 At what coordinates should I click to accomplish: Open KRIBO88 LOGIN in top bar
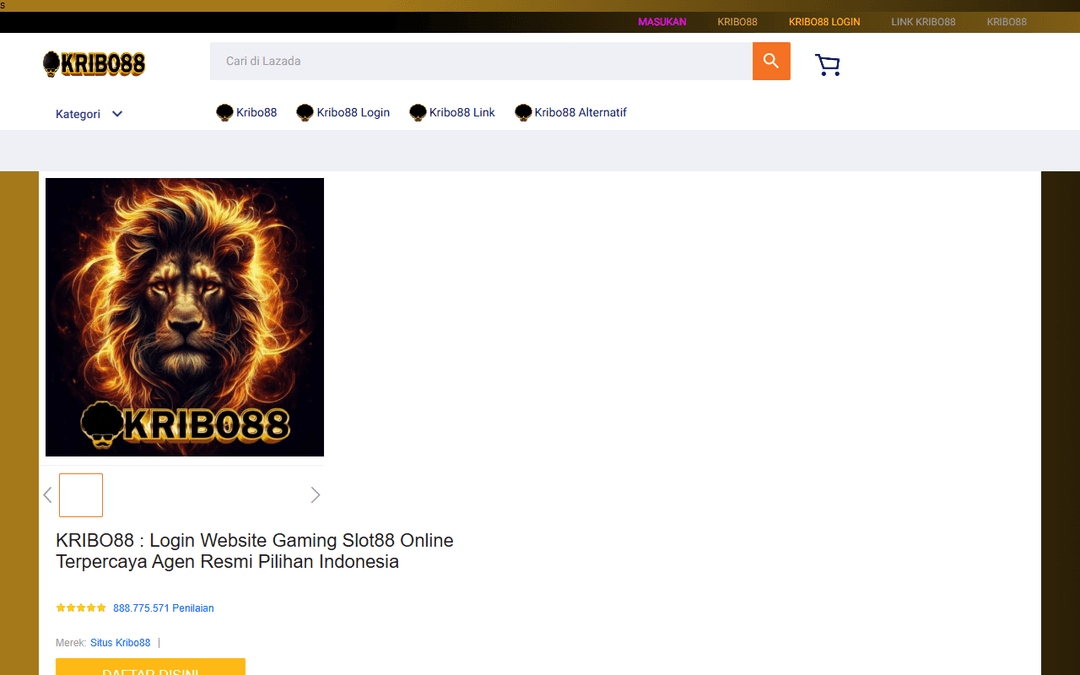click(824, 22)
